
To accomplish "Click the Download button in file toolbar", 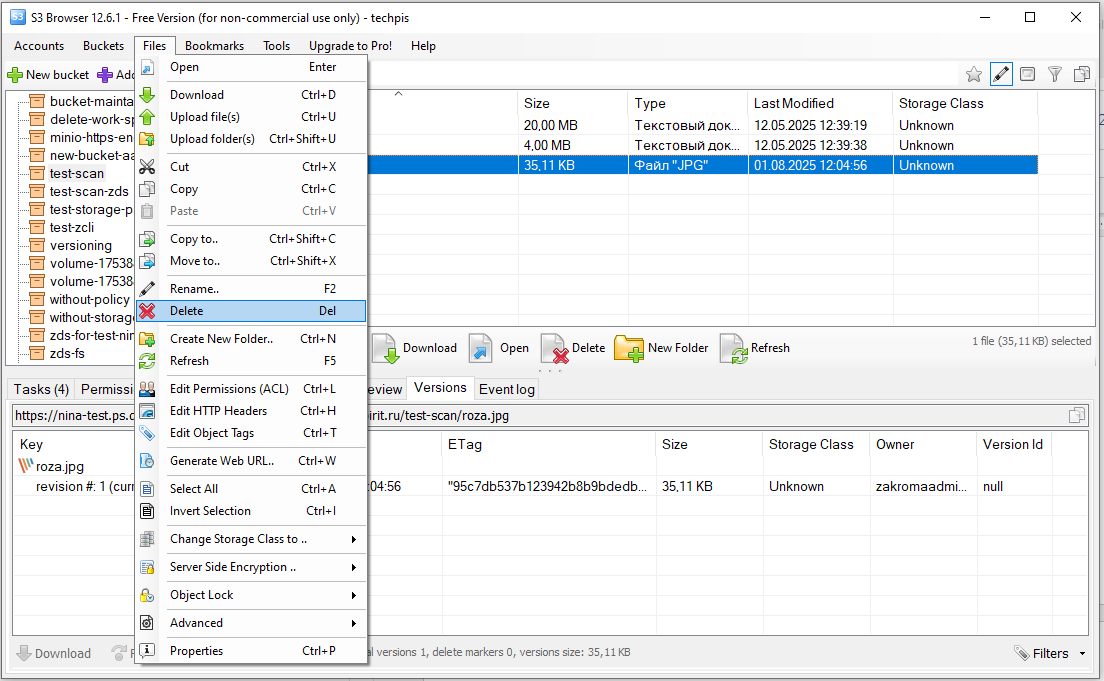I will 415,348.
